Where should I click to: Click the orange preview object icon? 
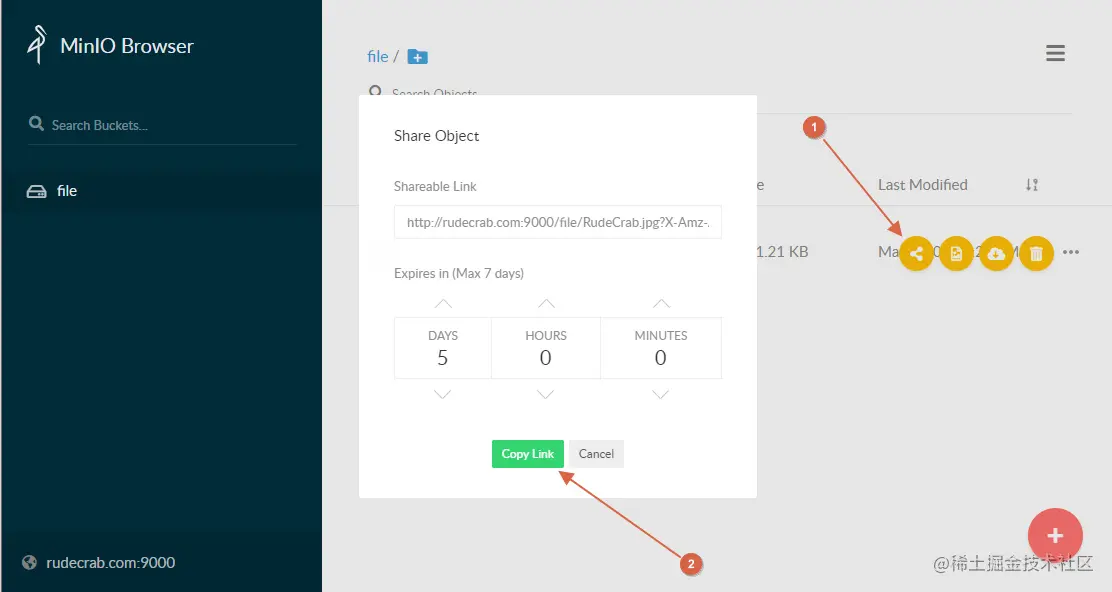click(956, 253)
